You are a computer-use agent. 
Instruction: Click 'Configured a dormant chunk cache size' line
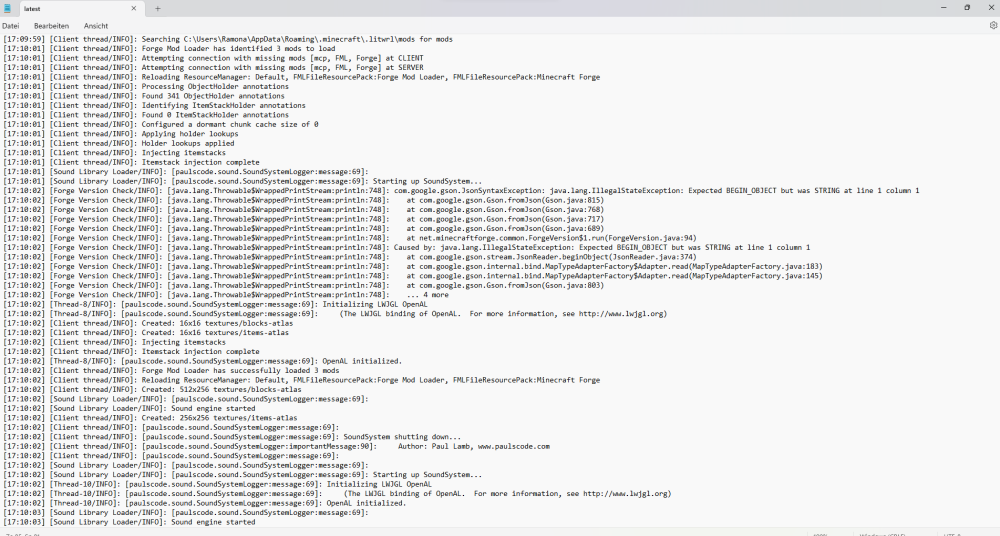(161, 124)
